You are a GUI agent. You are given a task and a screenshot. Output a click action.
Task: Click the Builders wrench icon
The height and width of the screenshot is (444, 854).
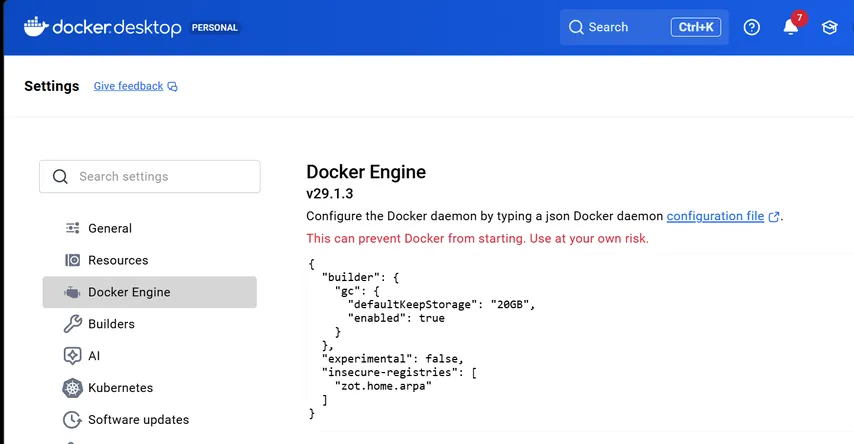72,324
